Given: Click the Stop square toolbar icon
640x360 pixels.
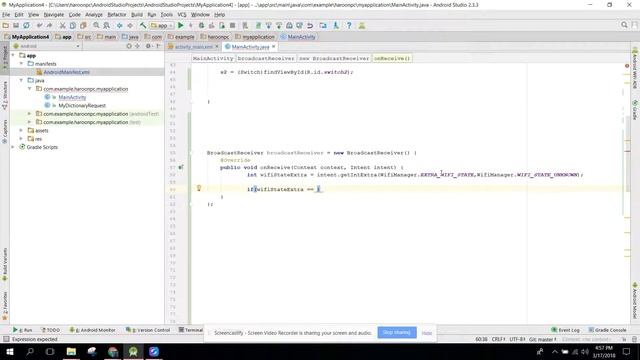Looking at the screenshot, I should pyautogui.click(x=232, y=25).
